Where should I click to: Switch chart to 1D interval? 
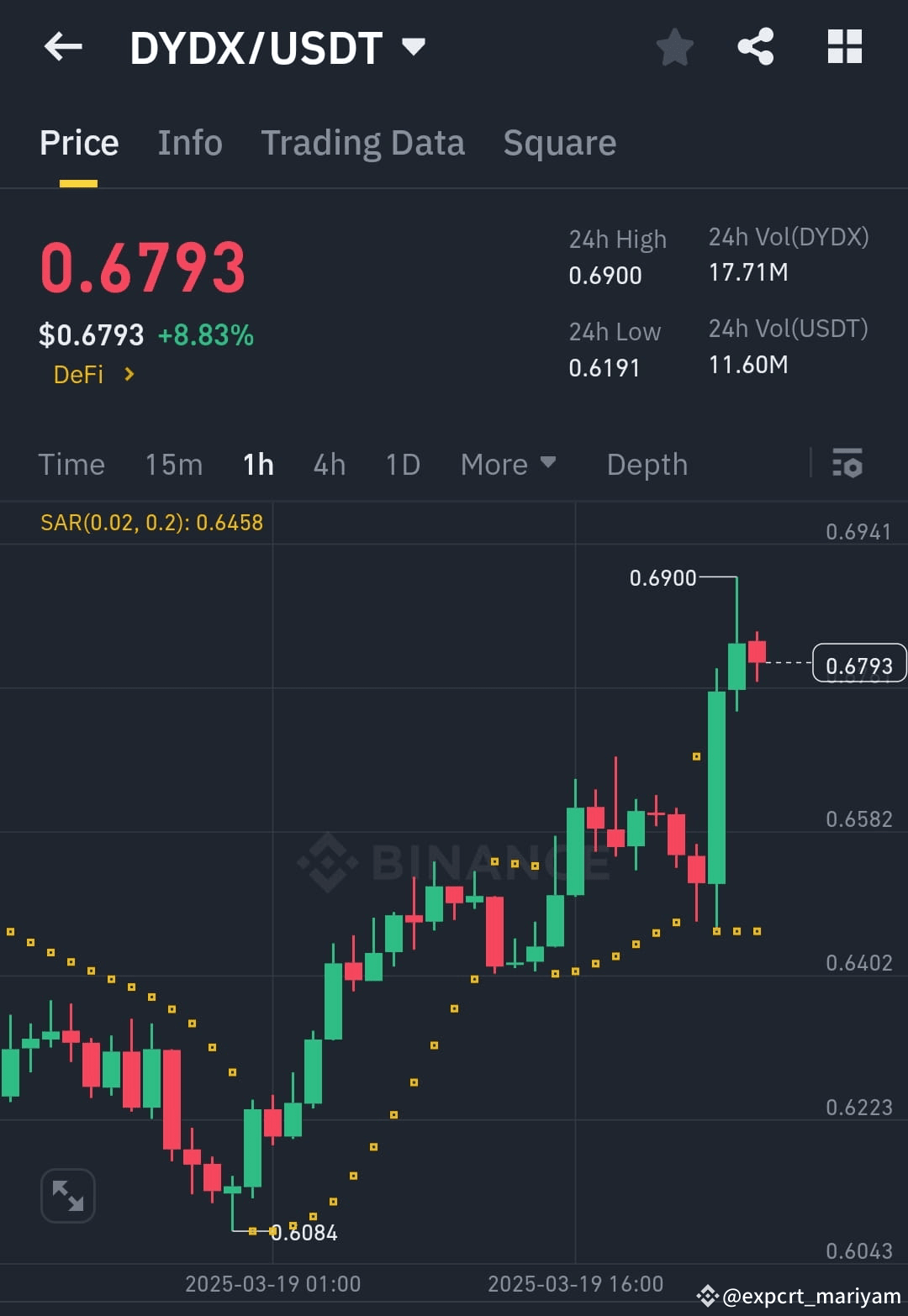(401, 464)
